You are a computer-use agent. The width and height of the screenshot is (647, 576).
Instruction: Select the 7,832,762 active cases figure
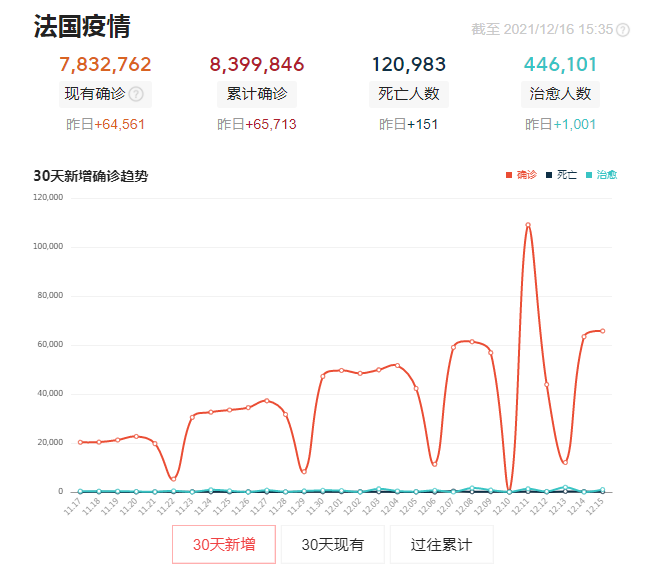[x=105, y=64]
